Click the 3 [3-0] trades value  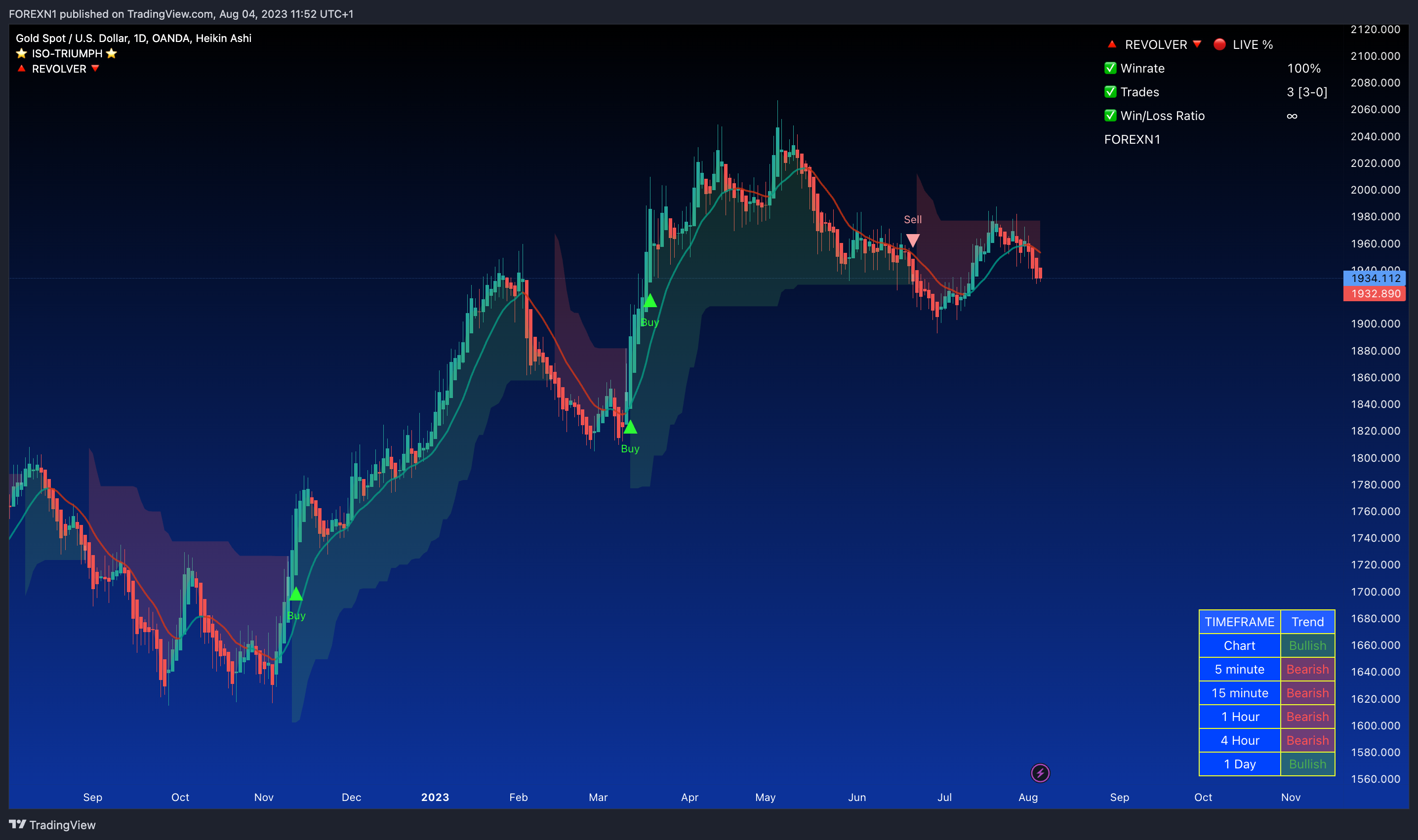point(1306,92)
